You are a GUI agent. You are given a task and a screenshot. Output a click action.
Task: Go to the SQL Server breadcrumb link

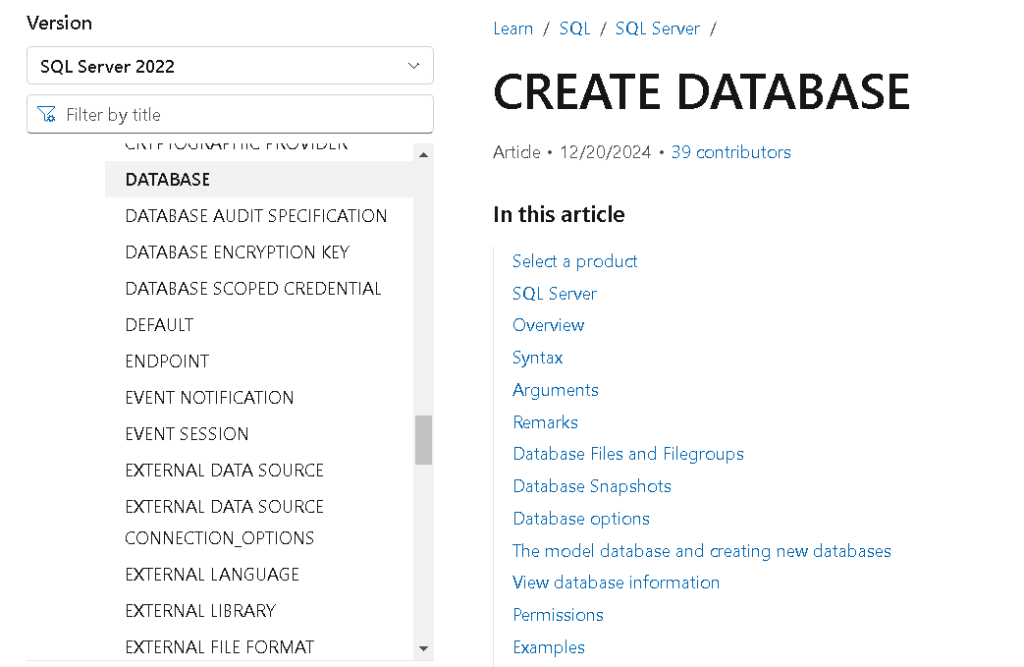tap(657, 29)
